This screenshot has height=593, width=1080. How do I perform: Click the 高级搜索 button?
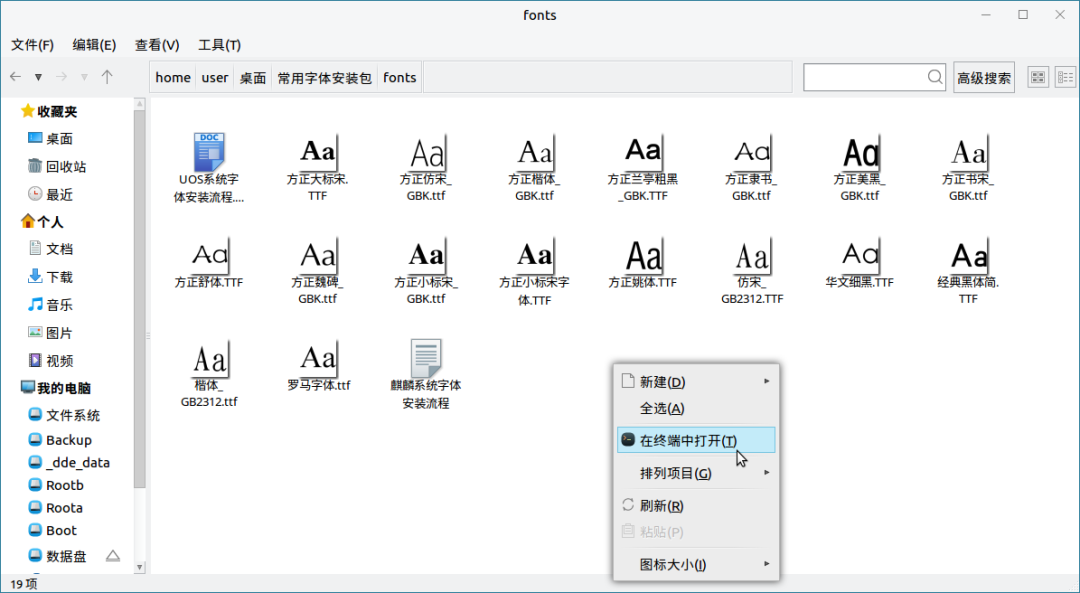984,78
